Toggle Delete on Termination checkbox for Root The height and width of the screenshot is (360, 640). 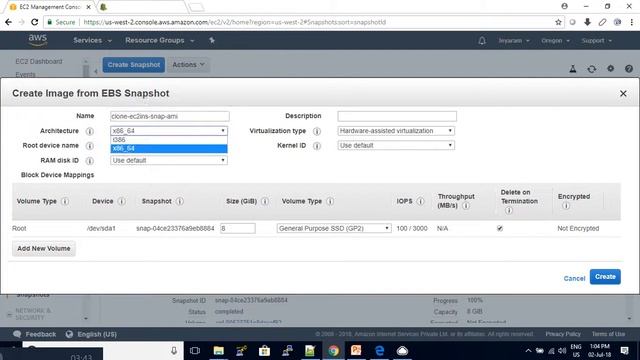pyautogui.click(x=500, y=228)
